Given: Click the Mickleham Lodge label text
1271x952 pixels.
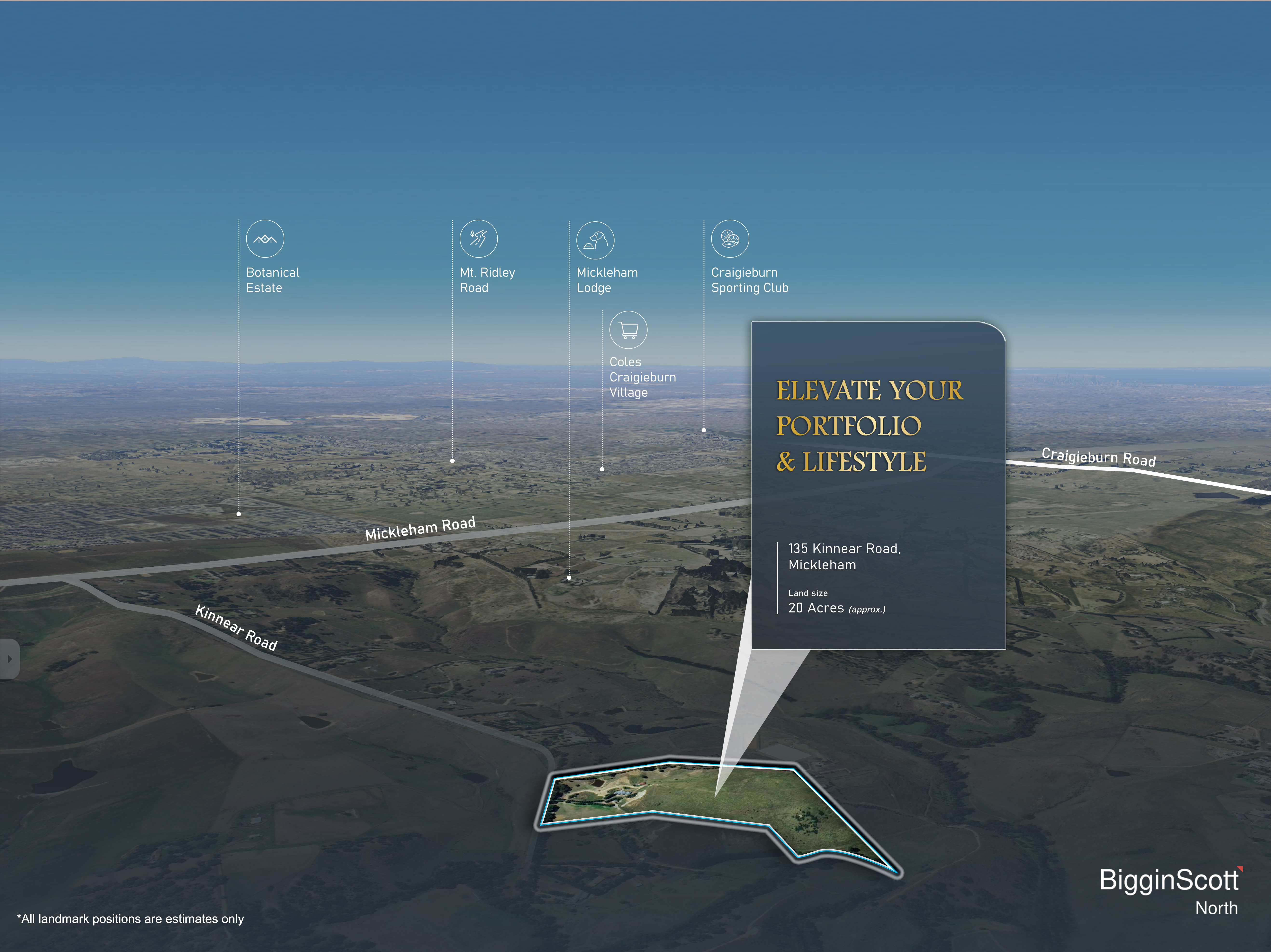Looking at the screenshot, I should pyautogui.click(x=607, y=280).
